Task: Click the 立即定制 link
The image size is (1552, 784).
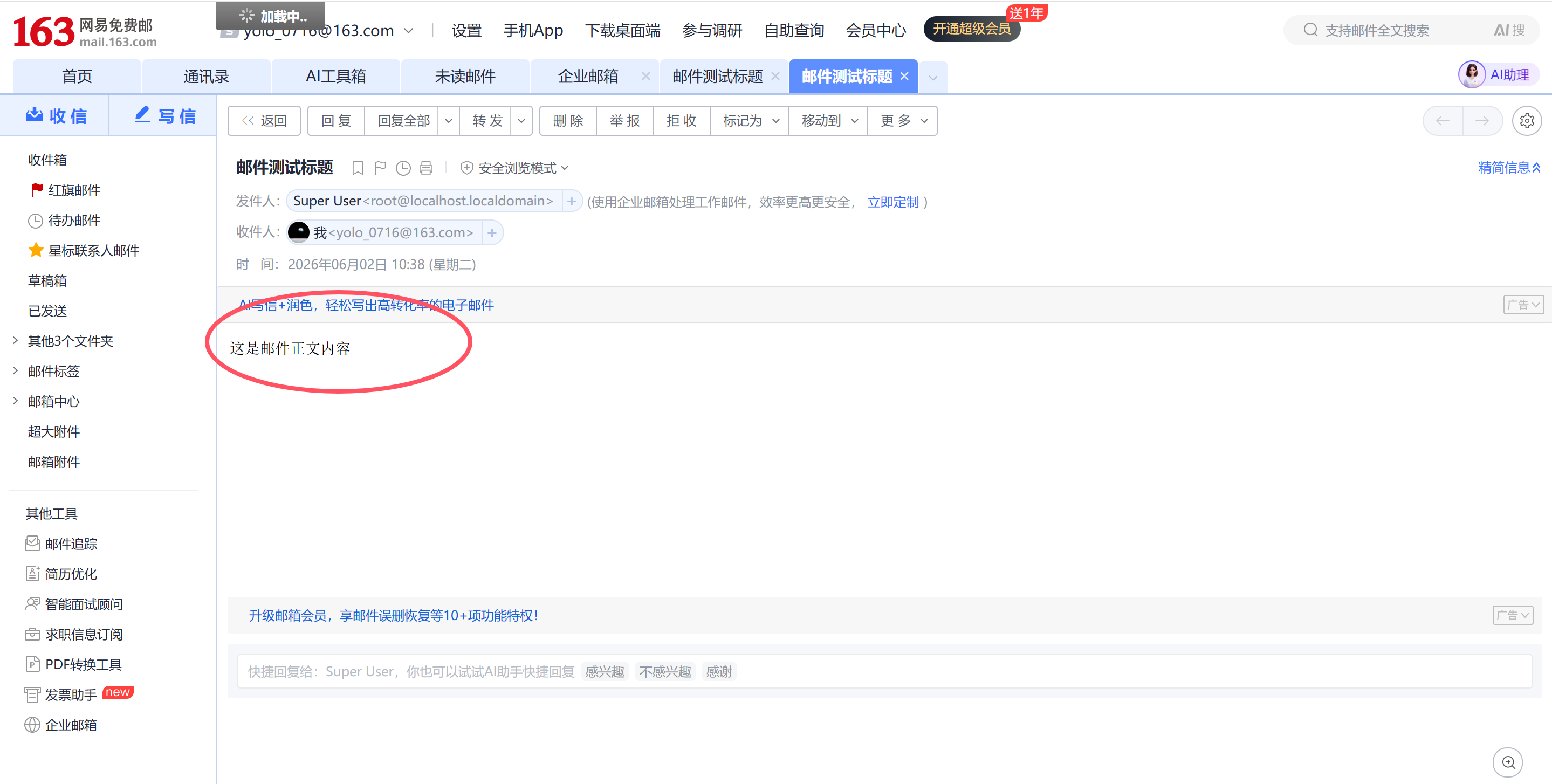Action: coord(893,202)
